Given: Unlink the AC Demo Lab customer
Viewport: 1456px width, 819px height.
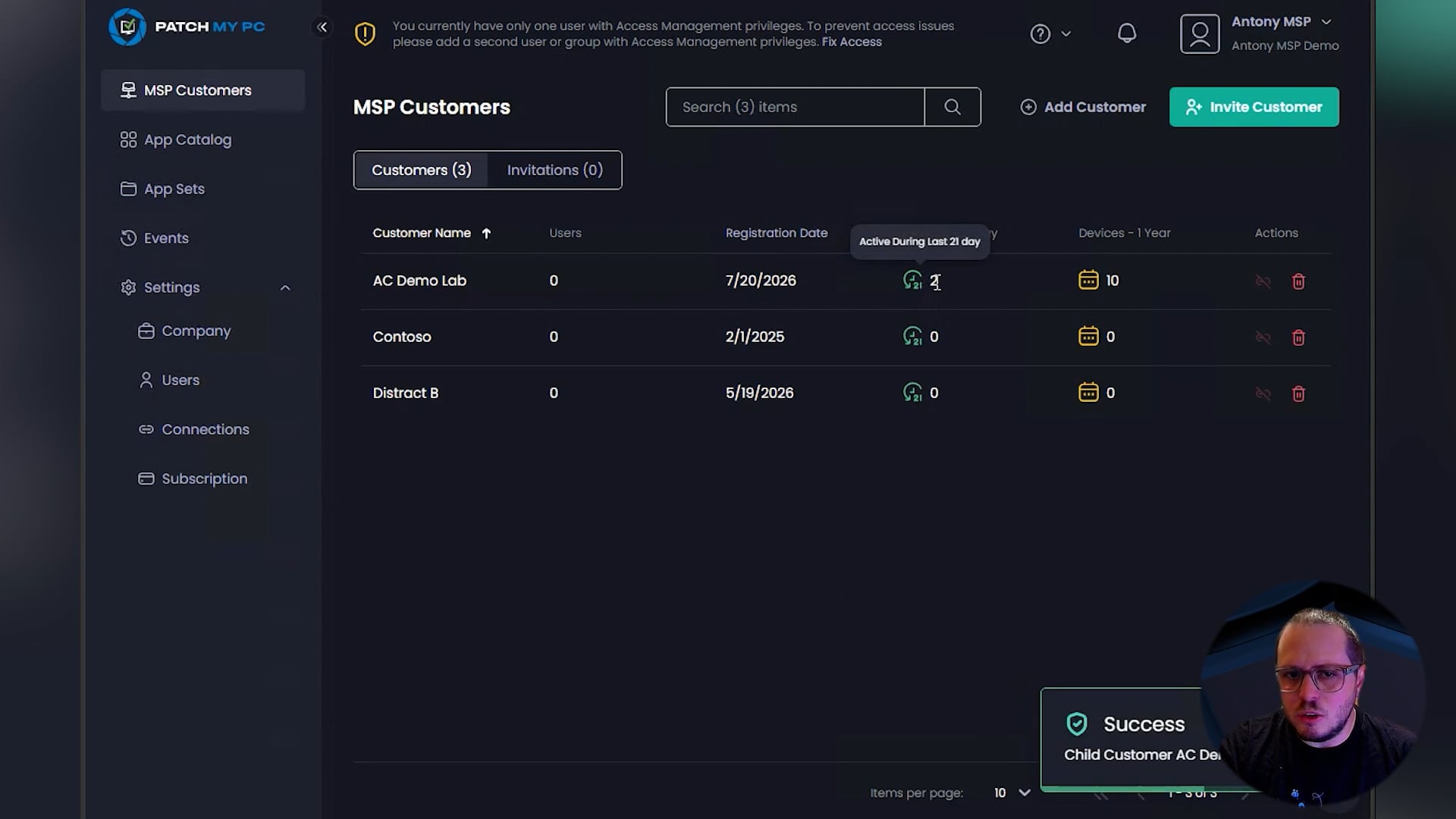Looking at the screenshot, I should pos(1263,281).
